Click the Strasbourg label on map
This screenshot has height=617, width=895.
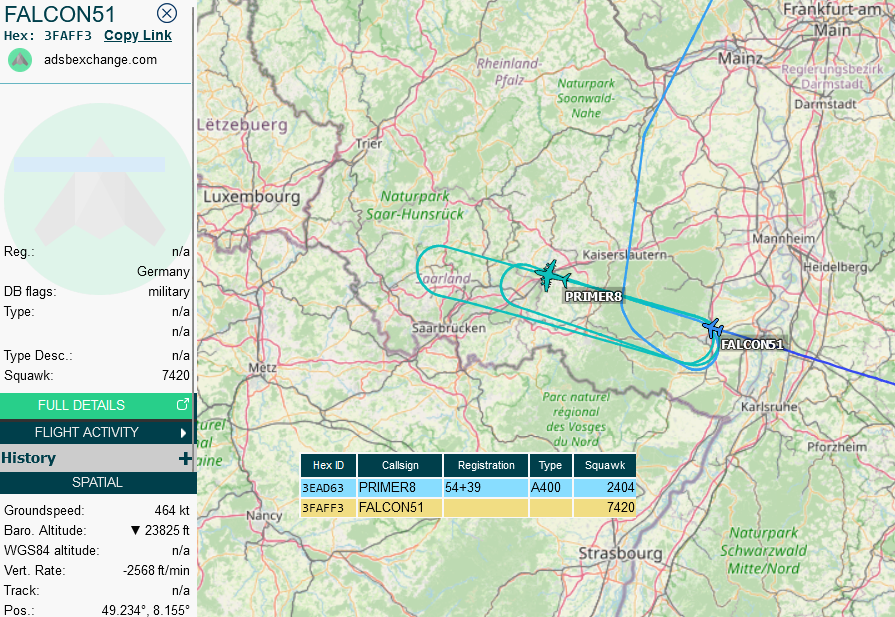coord(620,553)
